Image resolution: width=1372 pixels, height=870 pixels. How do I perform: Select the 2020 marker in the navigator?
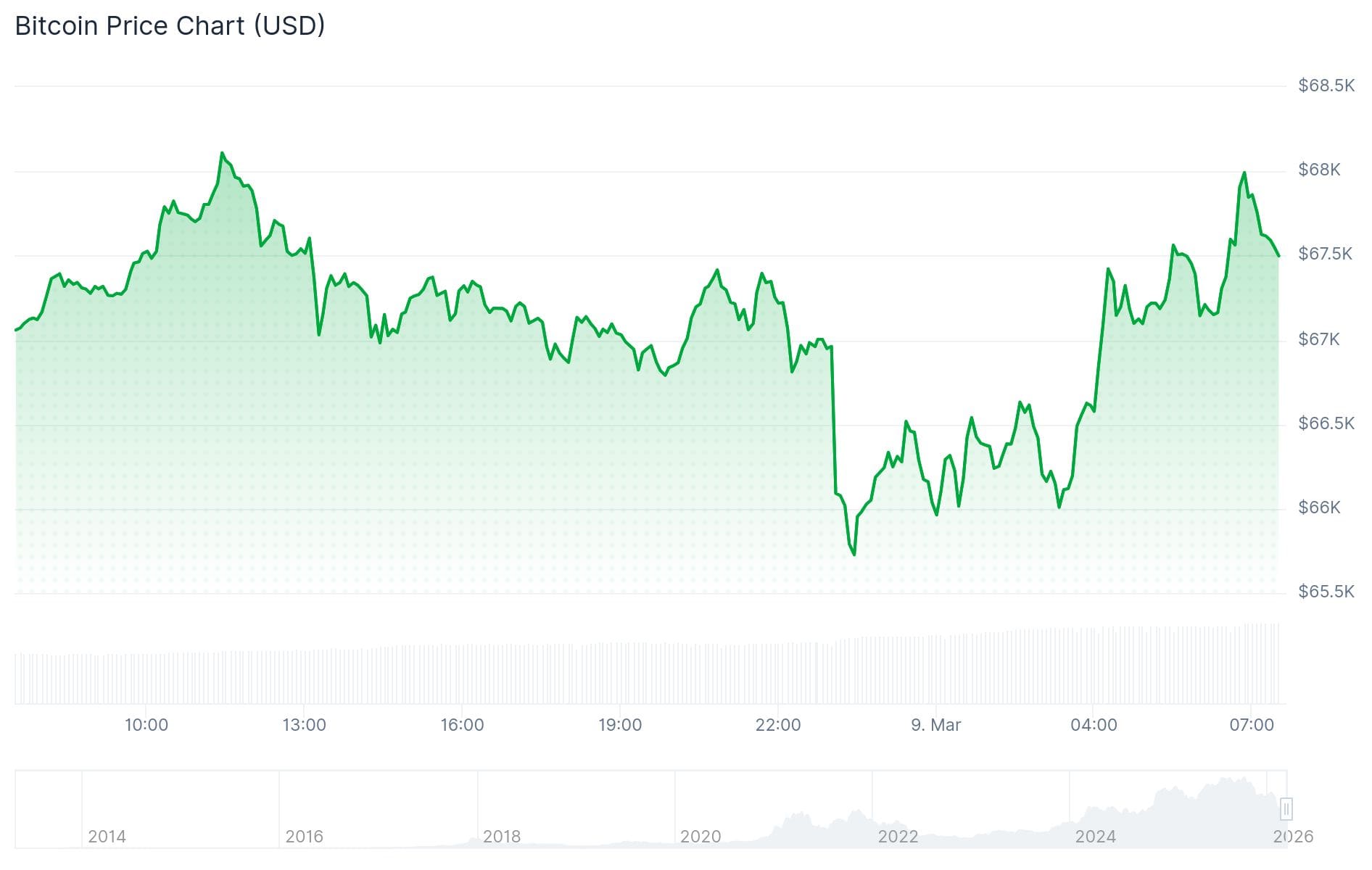pos(701,837)
